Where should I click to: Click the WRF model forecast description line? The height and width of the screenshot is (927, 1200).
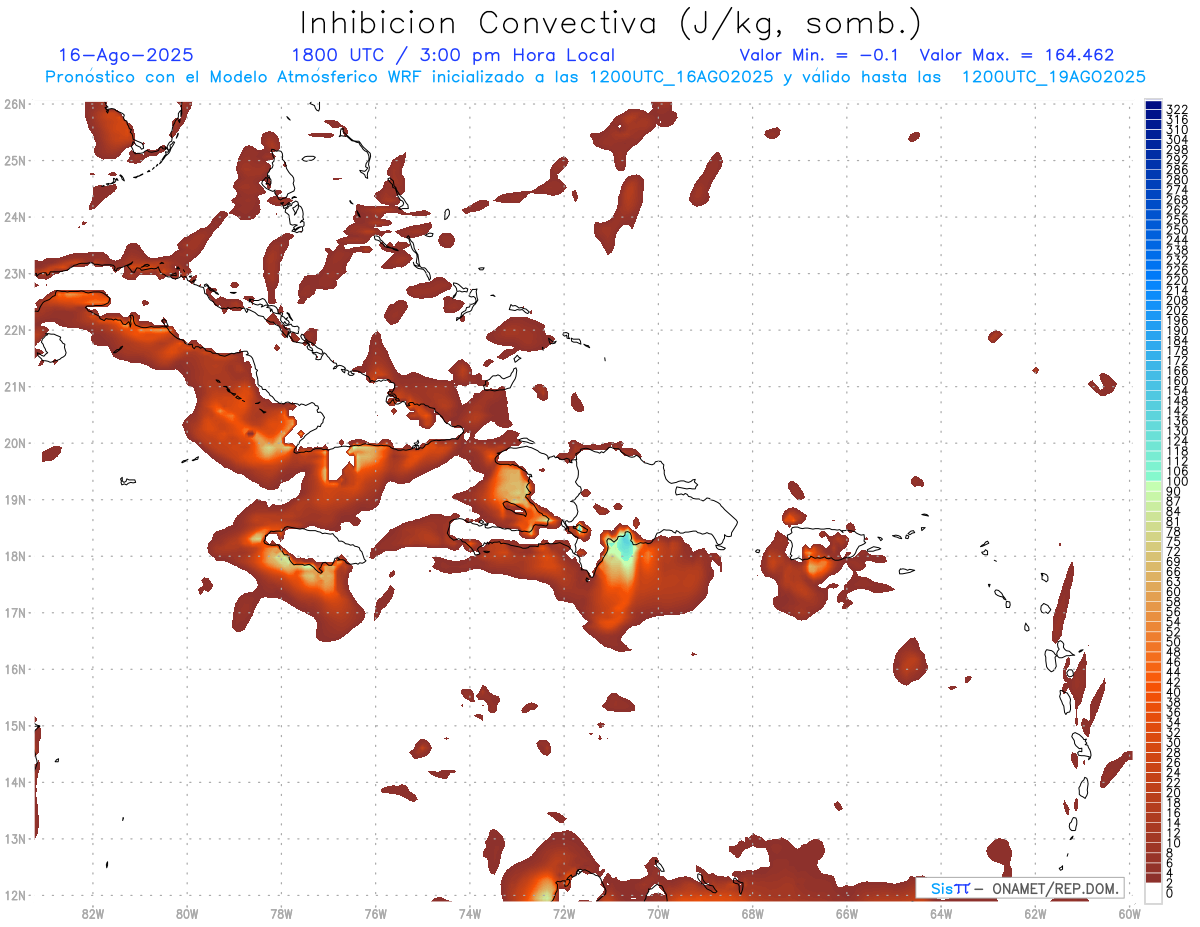click(595, 77)
